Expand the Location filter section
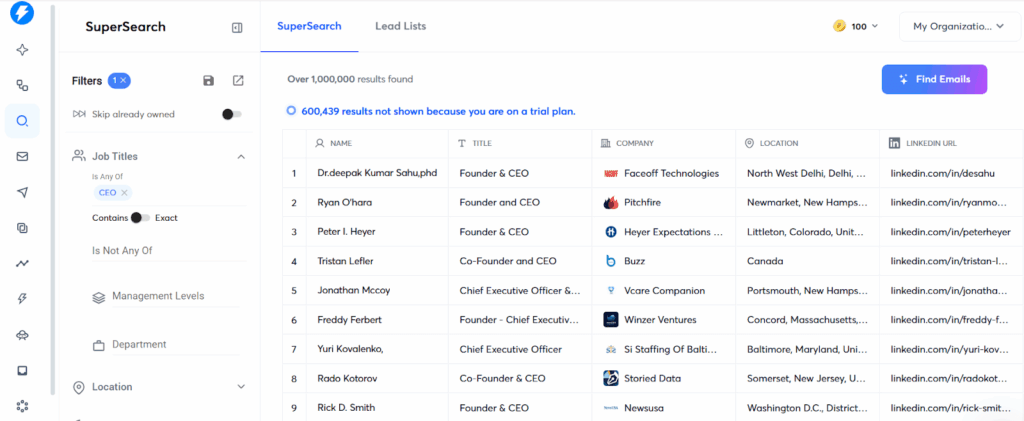Screen dimensions: 1024x421 (x=241, y=387)
